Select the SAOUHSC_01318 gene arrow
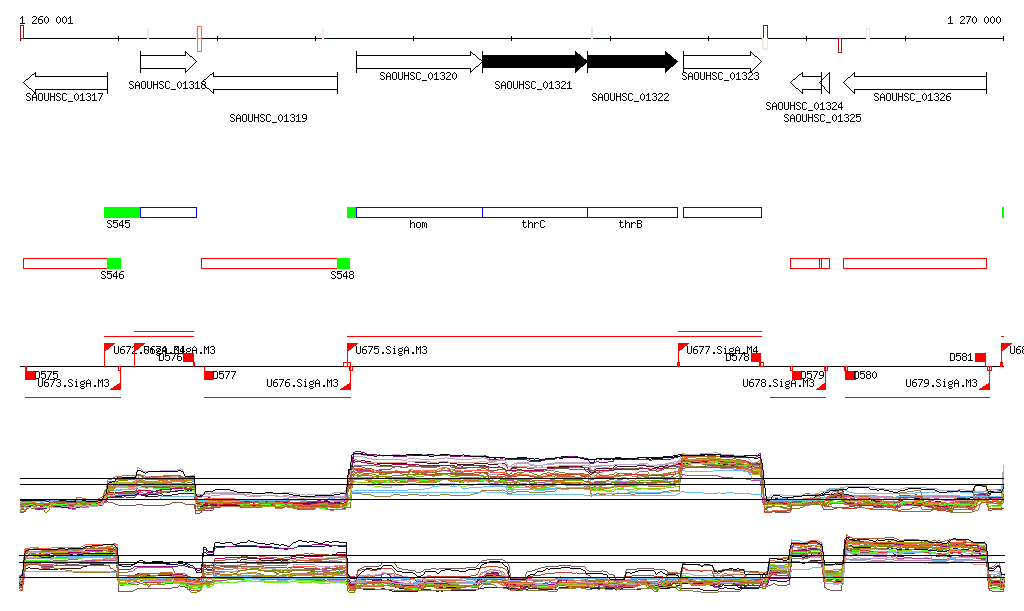Viewport: 1024px width, 611px height. (x=168, y=62)
